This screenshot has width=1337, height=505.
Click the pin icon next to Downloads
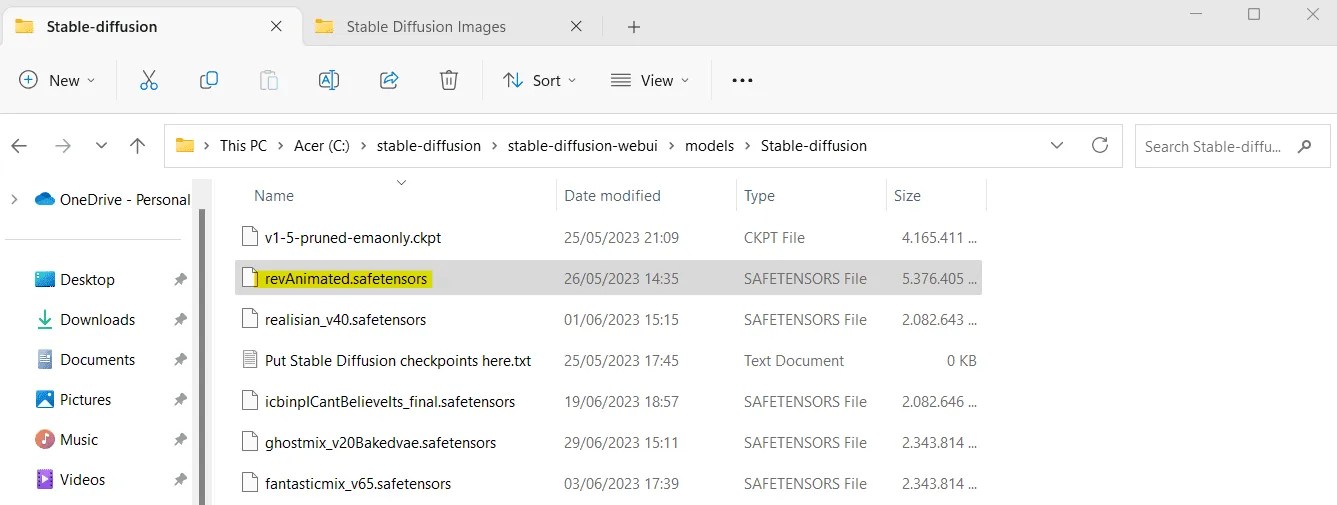[x=180, y=320]
